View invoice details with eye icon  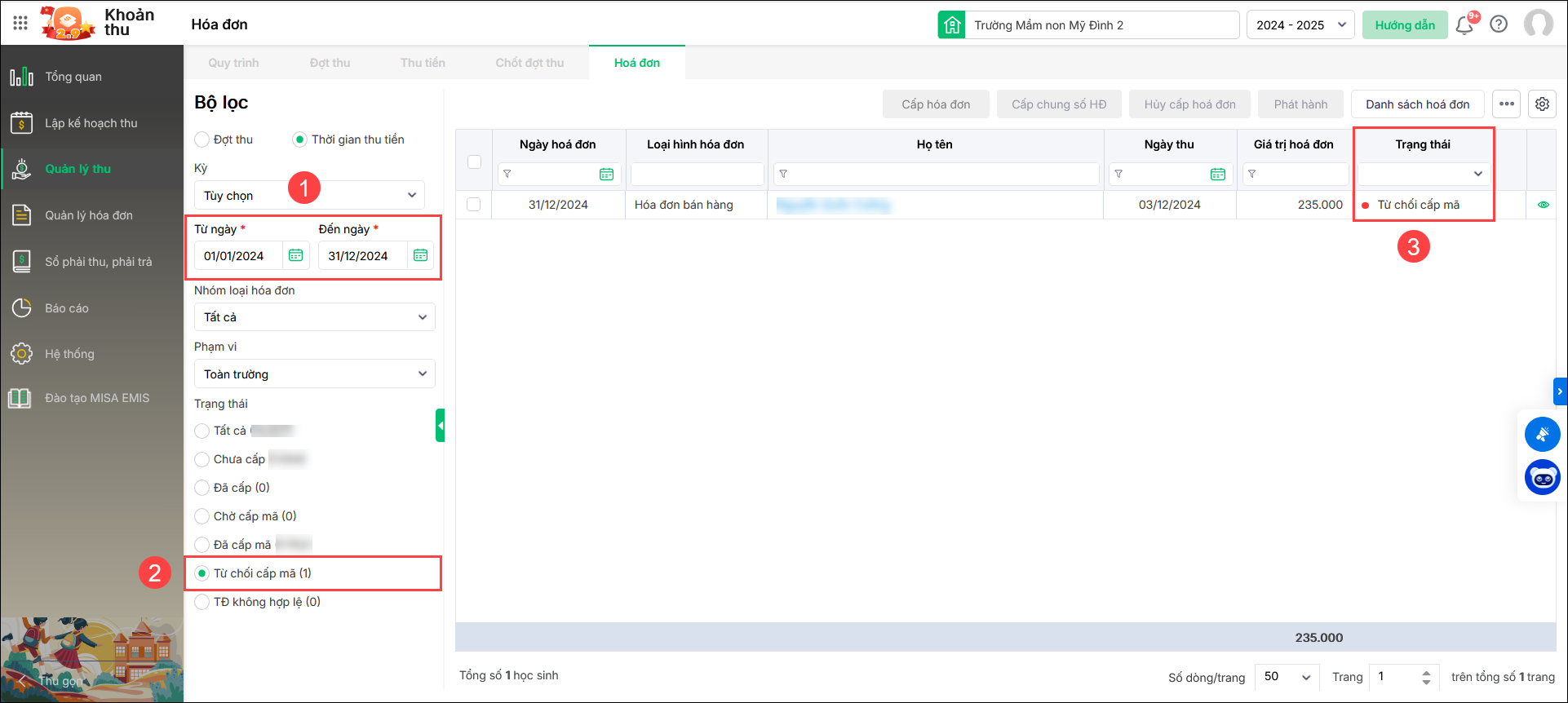coord(1543,205)
